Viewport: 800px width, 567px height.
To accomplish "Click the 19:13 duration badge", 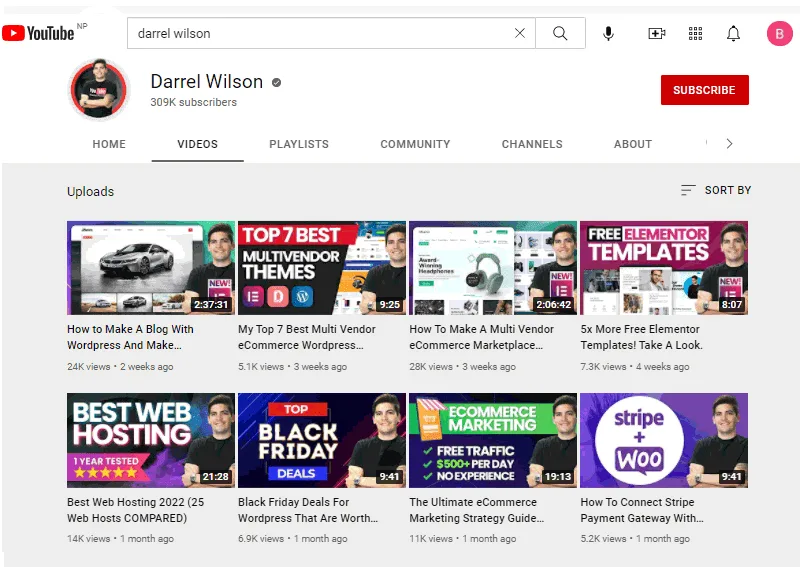I will (558, 477).
